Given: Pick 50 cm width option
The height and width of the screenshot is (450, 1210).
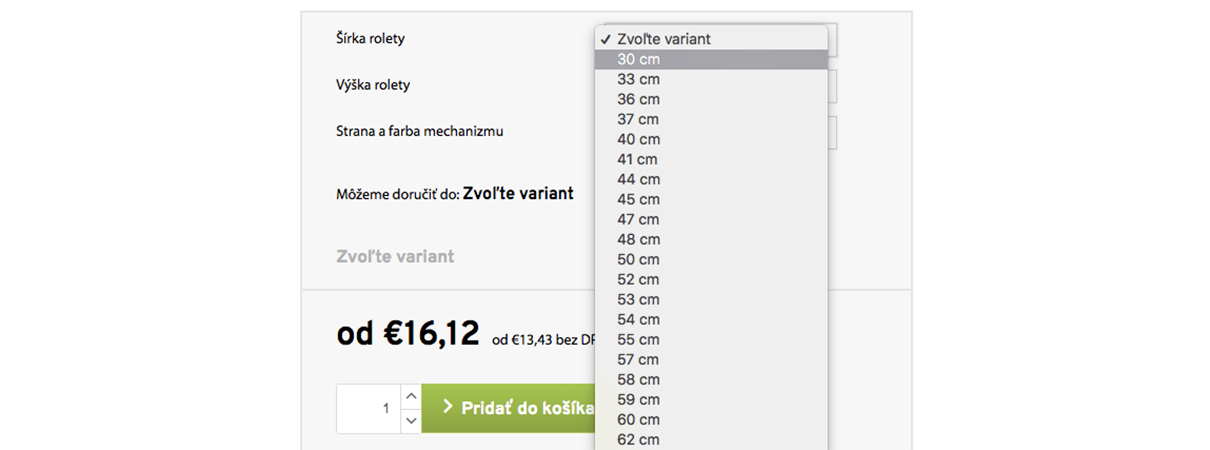Looking at the screenshot, I should tap(711, 259).
